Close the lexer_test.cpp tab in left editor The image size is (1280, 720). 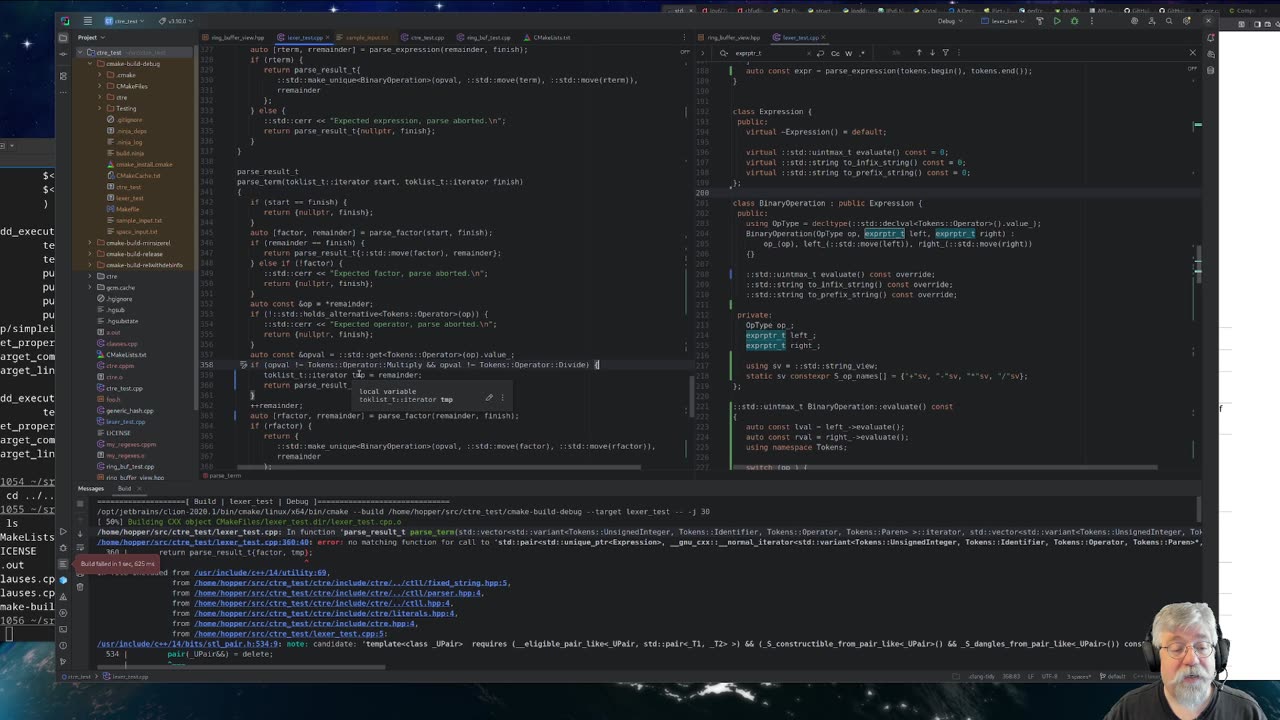(x=328, y=38)
